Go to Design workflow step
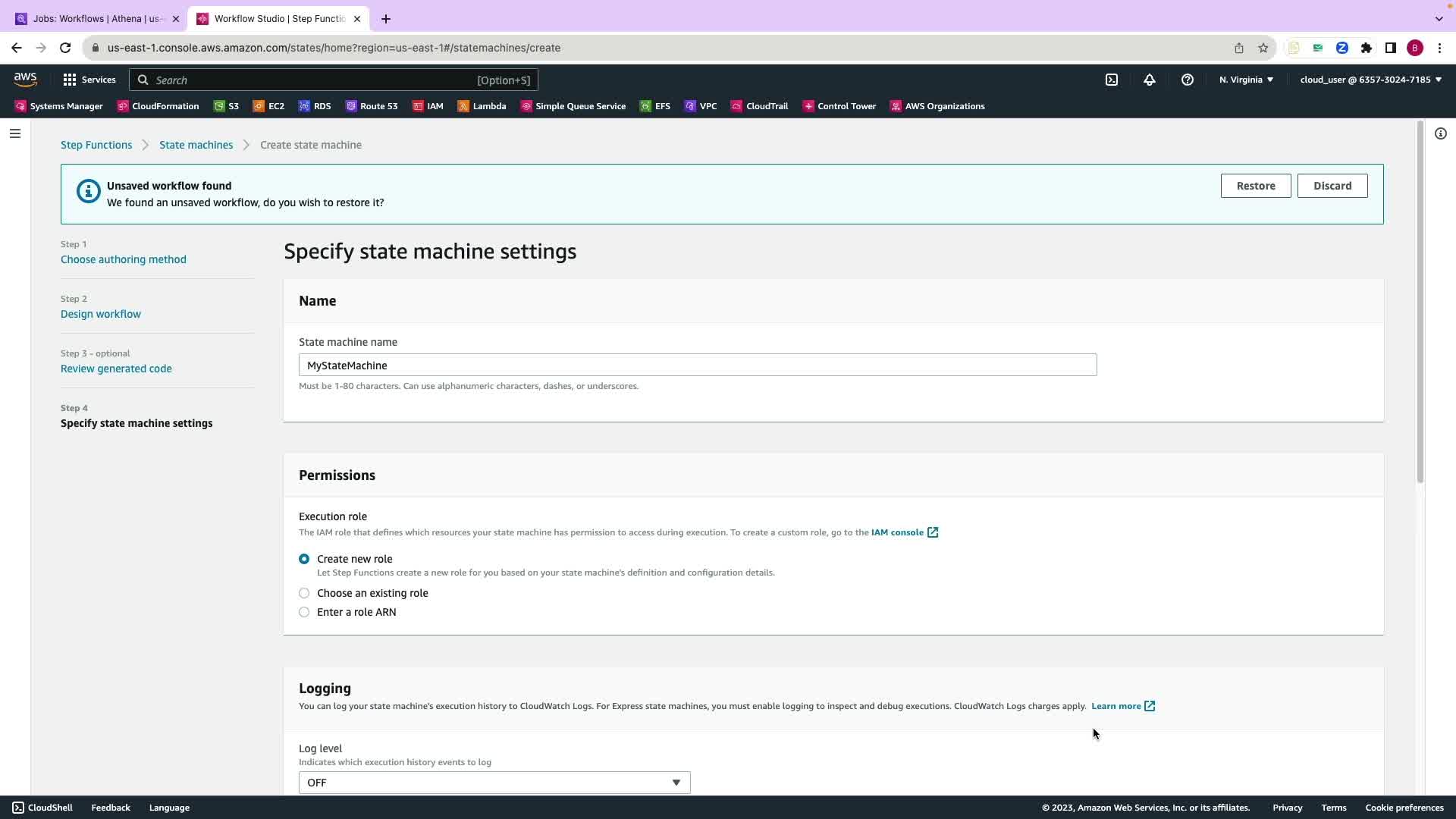 pos(101,314)
